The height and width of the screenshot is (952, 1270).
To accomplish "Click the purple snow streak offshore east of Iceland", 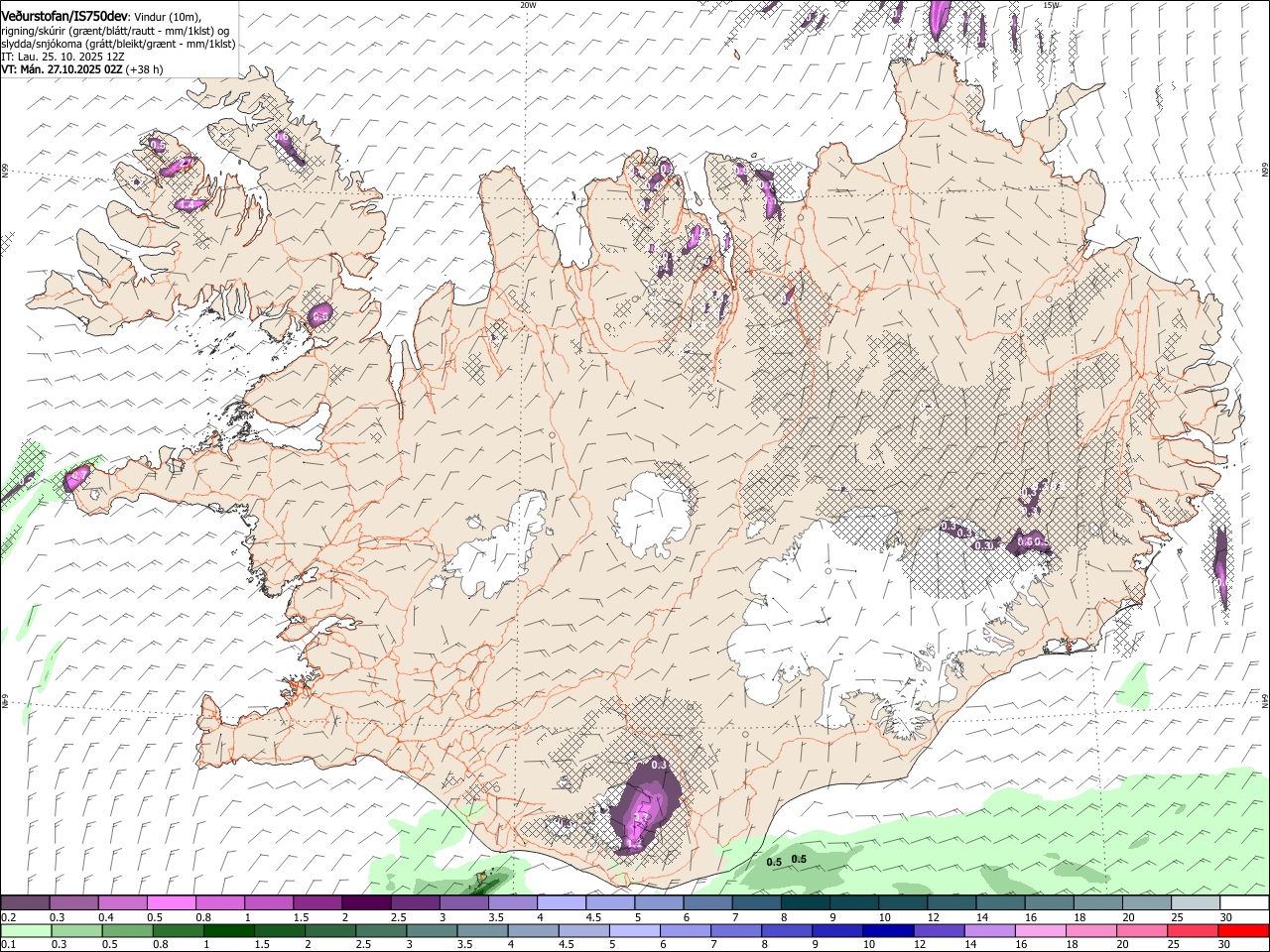I will [x=1221, y=567].
